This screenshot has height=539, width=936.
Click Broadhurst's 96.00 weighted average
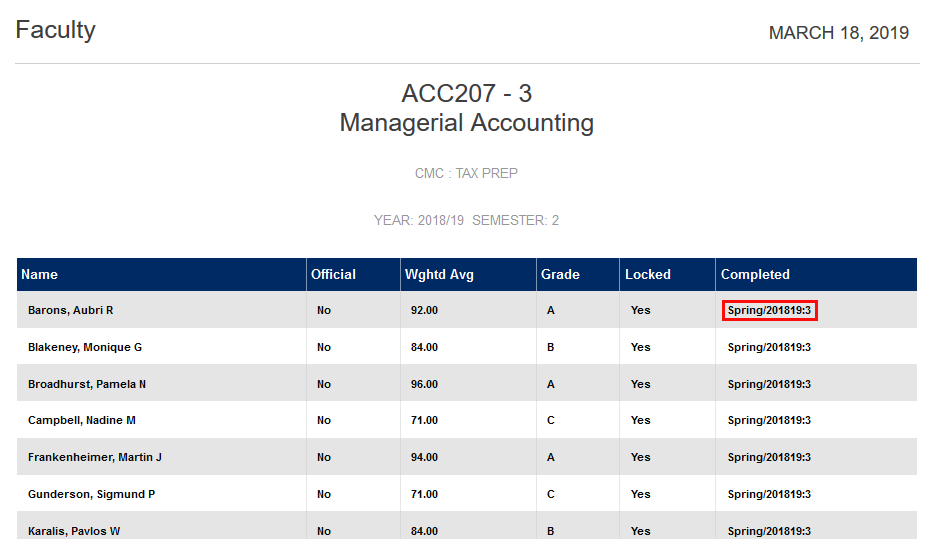[x=424, y=385]
